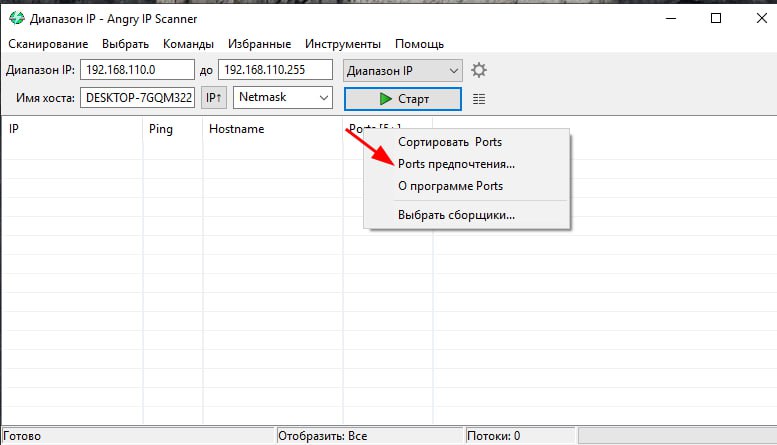The width and height of the screenshot is (777, 445).
Task: Click the Hostname column header
Action: [236, 129]
